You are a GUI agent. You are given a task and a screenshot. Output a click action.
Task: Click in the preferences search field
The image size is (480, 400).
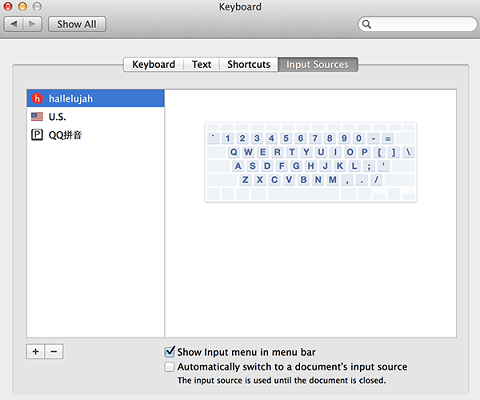coord(418,24)
